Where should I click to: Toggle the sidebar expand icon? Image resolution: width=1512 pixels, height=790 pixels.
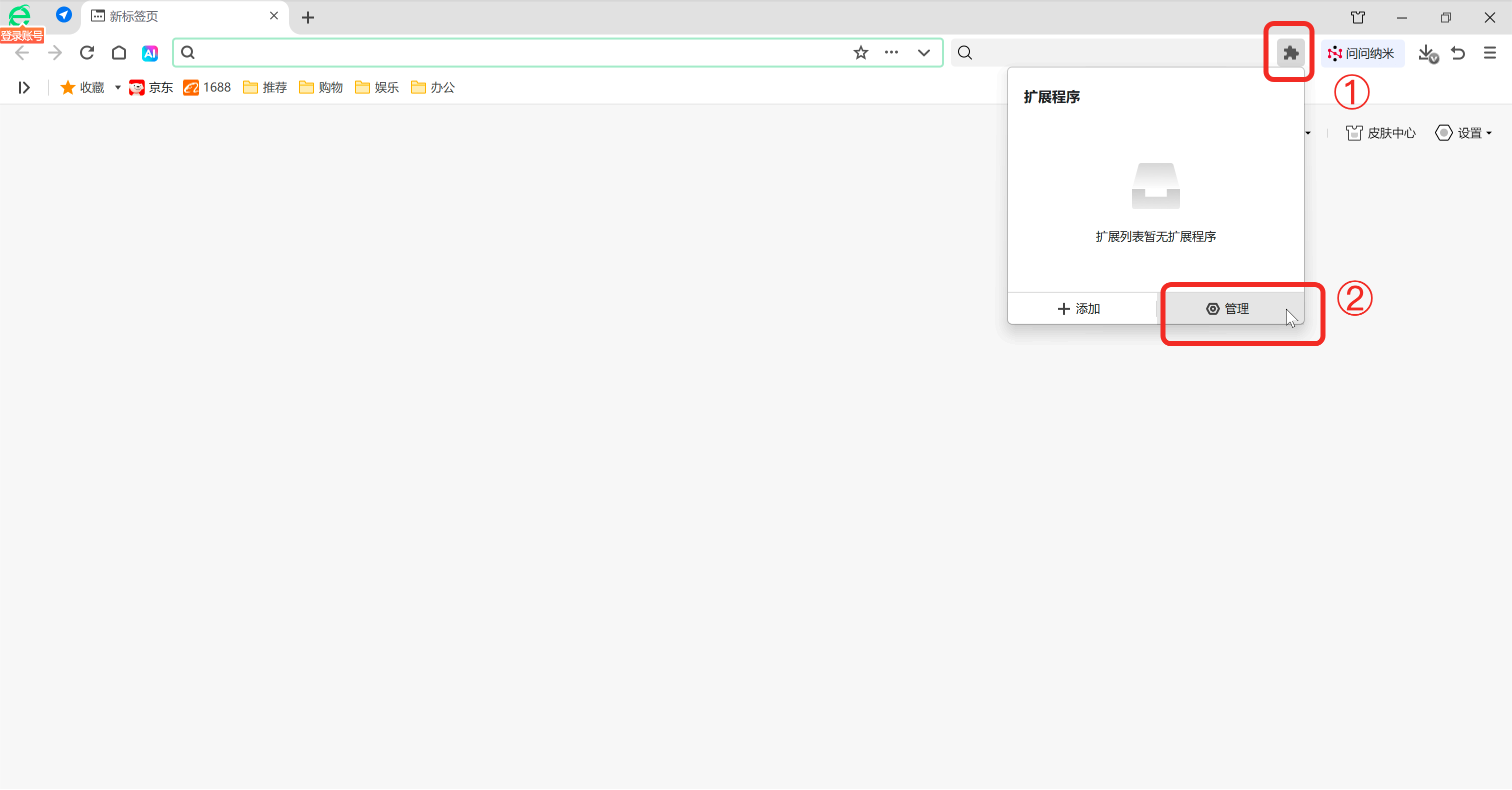click(x=23, y=88)
